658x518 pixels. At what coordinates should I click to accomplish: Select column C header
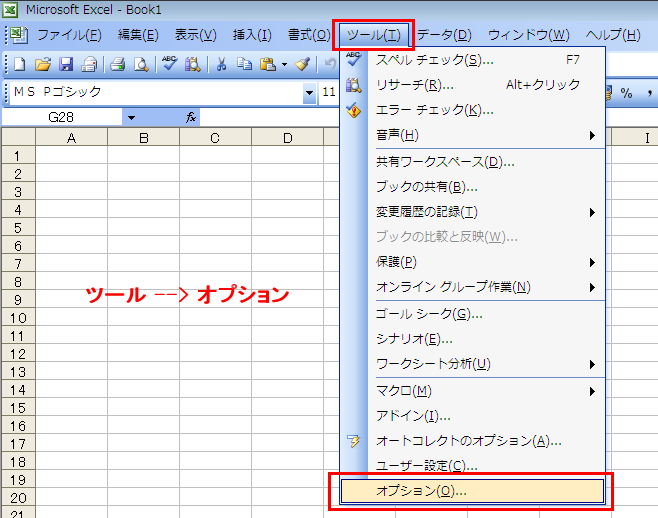tap(215, 138)
